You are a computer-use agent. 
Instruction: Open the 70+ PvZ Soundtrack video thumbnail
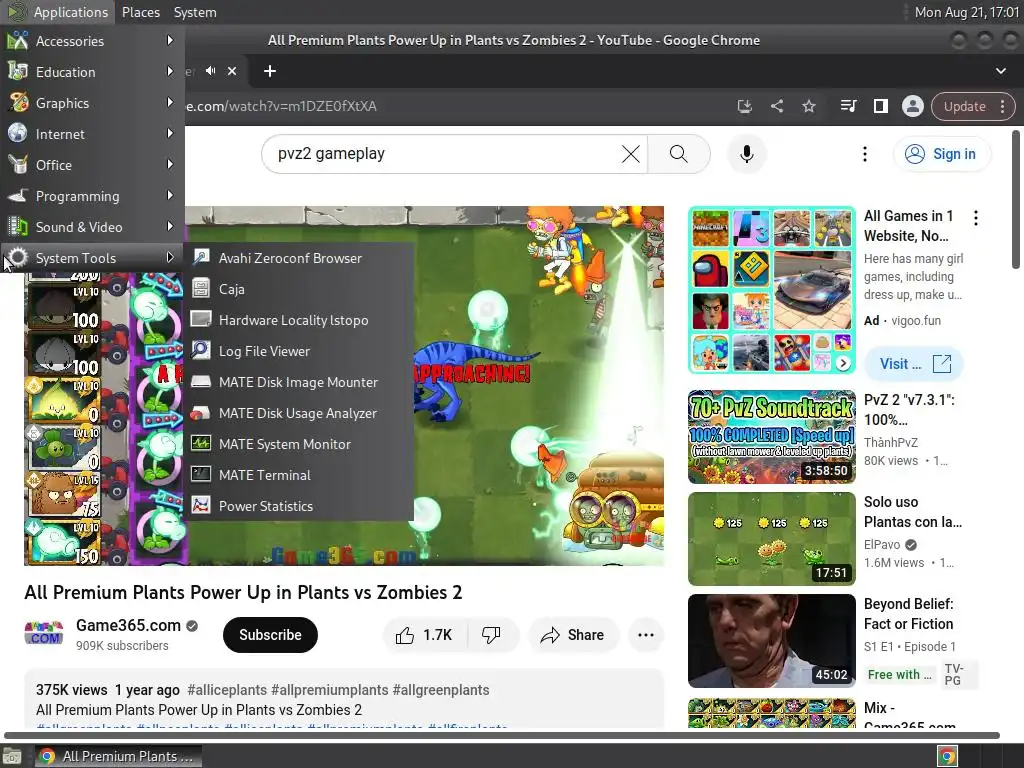point(772,436)
